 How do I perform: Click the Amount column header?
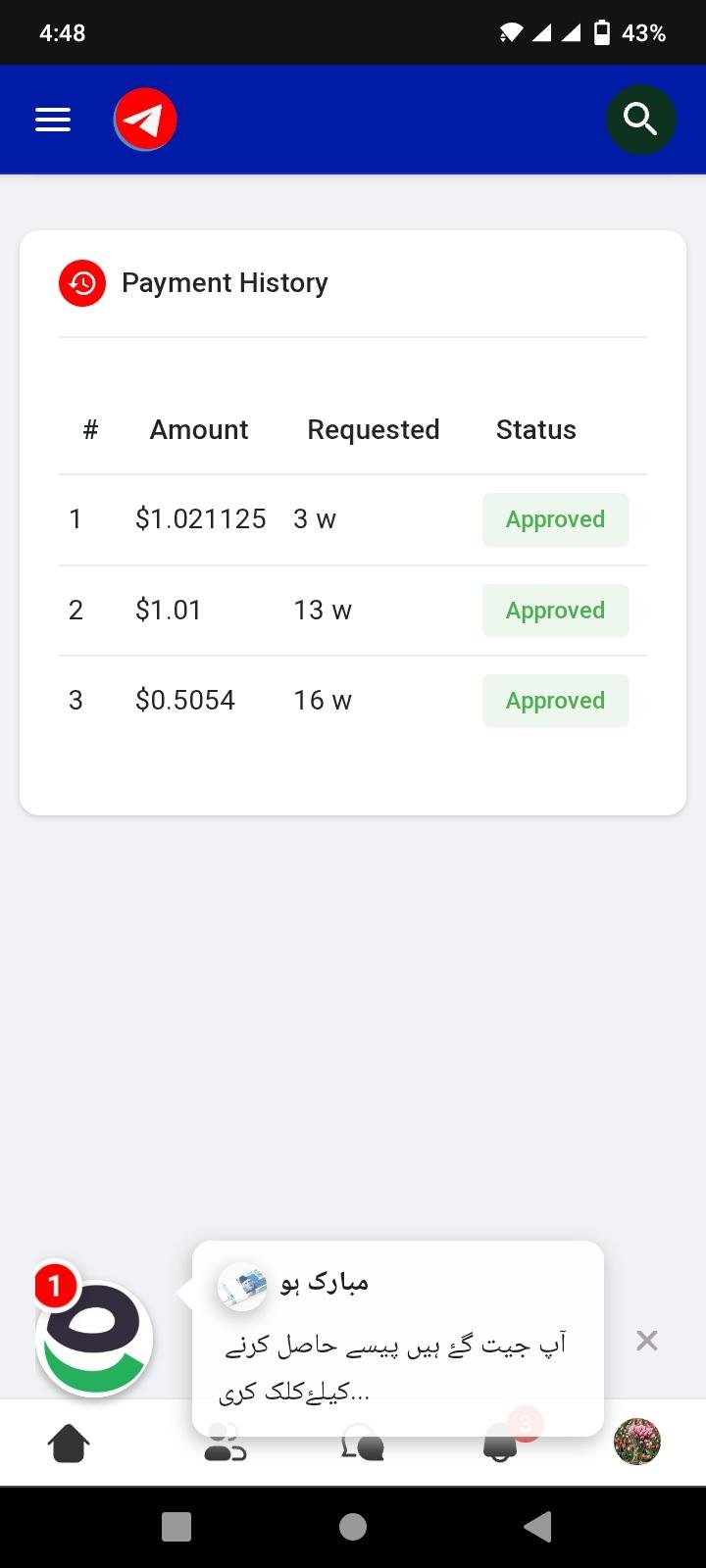tap(199, 429)
